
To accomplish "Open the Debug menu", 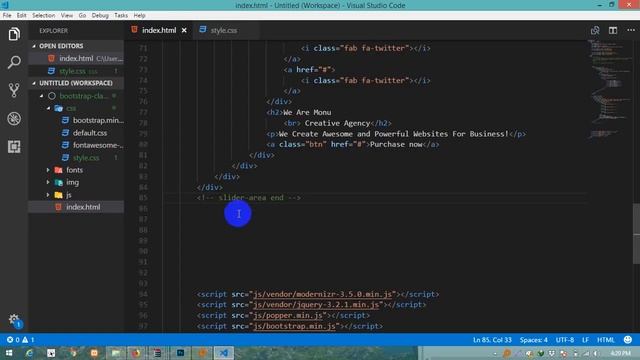I will pos(100,15).
